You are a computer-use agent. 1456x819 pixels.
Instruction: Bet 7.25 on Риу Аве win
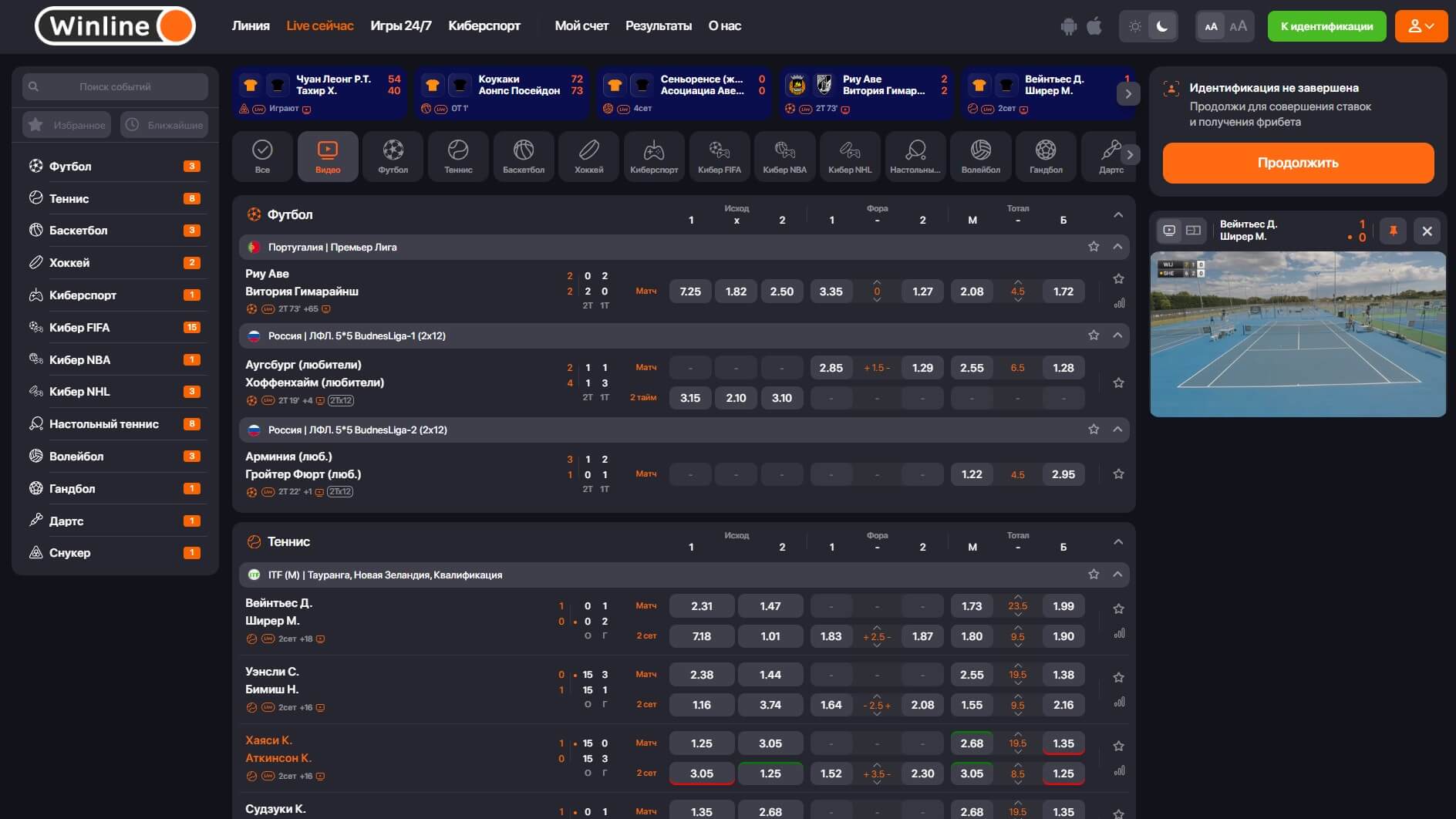(690, 292)
